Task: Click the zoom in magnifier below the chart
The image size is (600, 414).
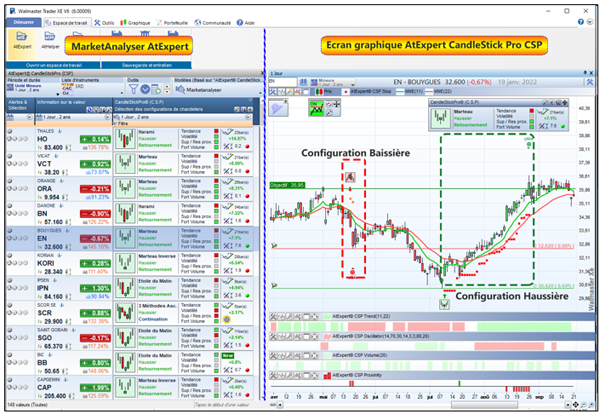Action: click(590, 405)
